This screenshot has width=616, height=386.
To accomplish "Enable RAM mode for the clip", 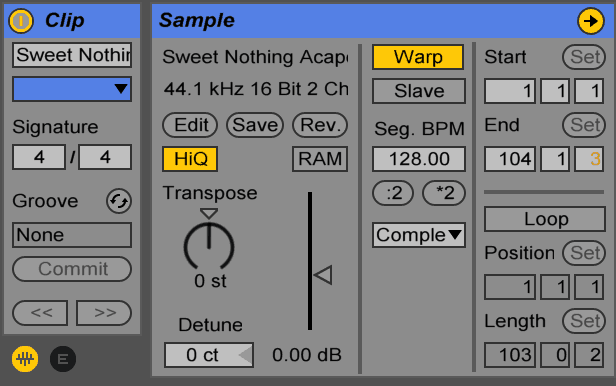I will (320, 159).
